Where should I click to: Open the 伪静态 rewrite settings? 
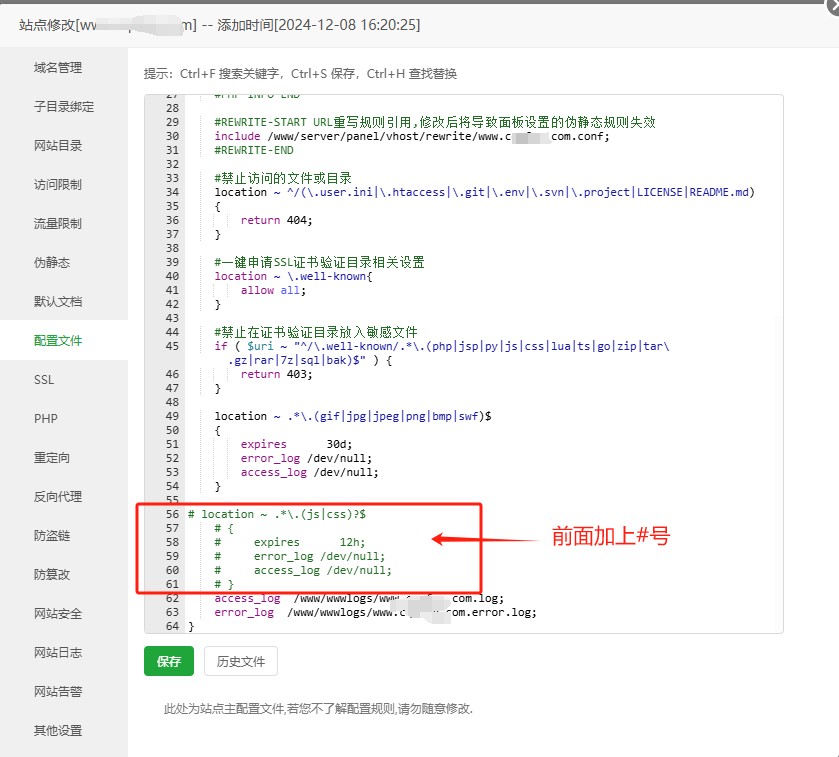[52, 263]
